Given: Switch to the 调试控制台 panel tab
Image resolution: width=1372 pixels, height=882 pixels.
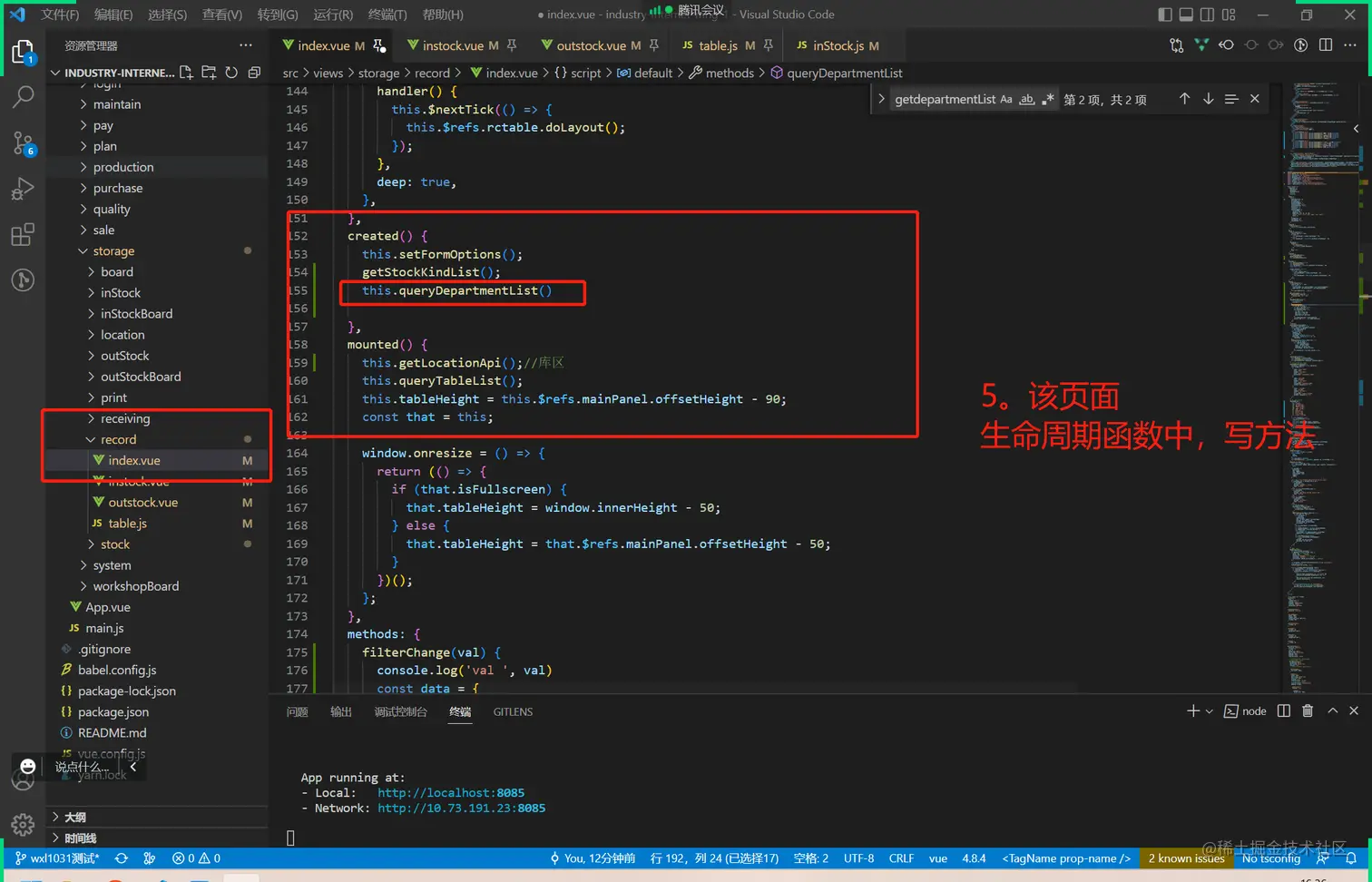Looking at the screenshot, I should coord(400,711).
